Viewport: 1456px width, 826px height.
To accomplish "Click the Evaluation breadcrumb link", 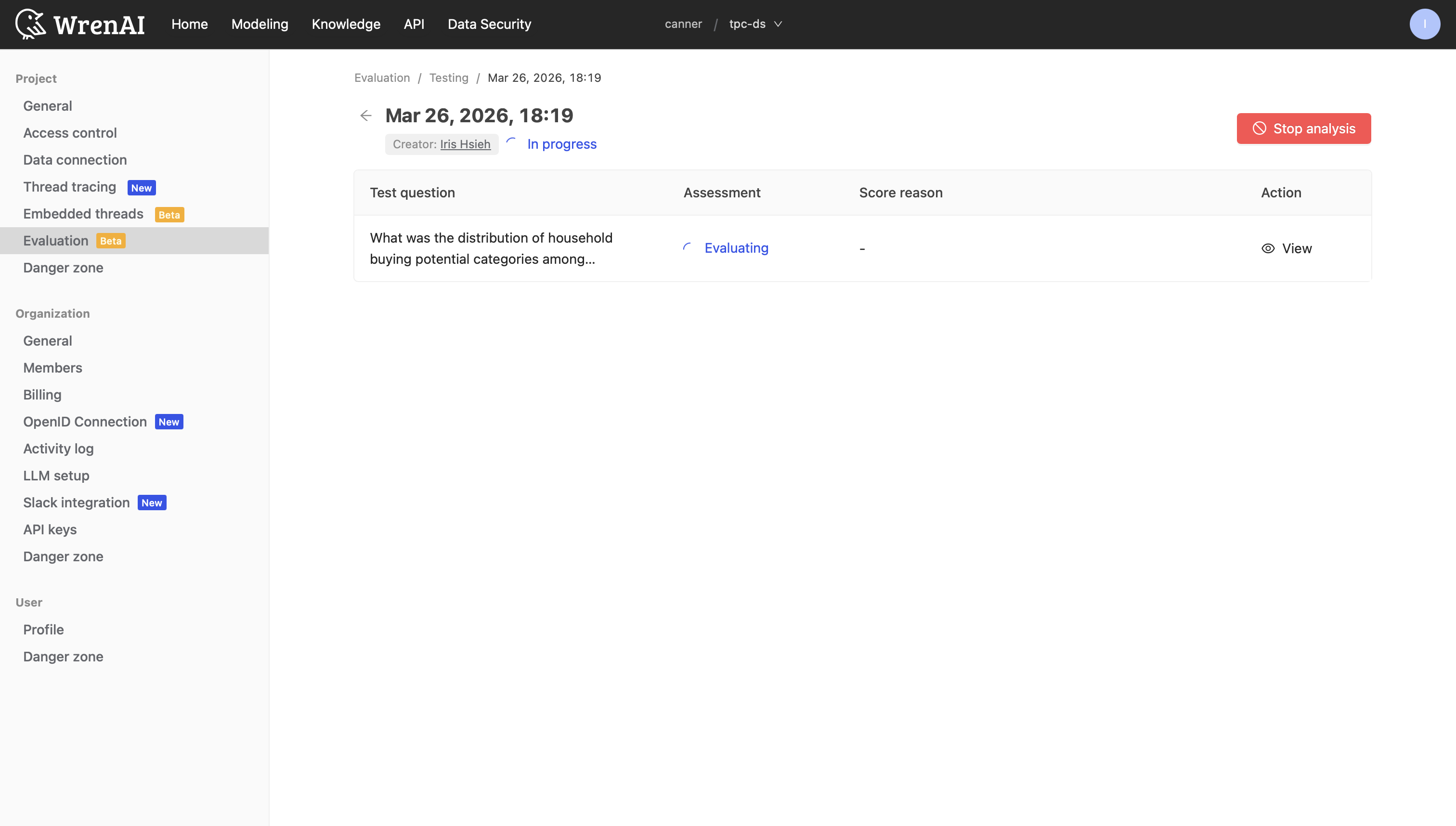I will click(382, 77).
